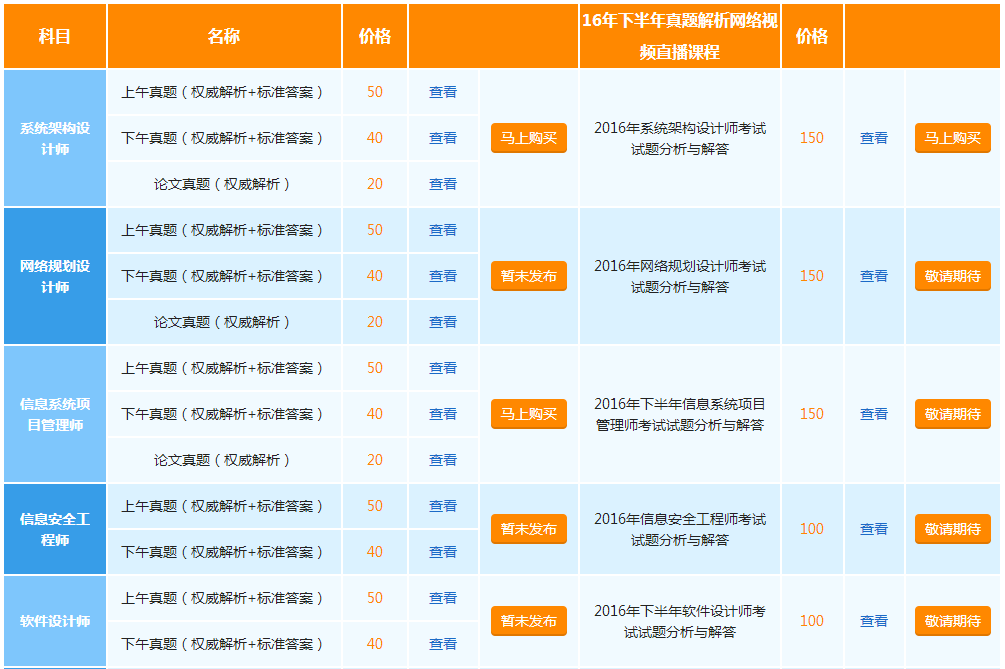
Task: Click 马上购买 button for 系统架构设计师 video course
Action: (952, 138)
